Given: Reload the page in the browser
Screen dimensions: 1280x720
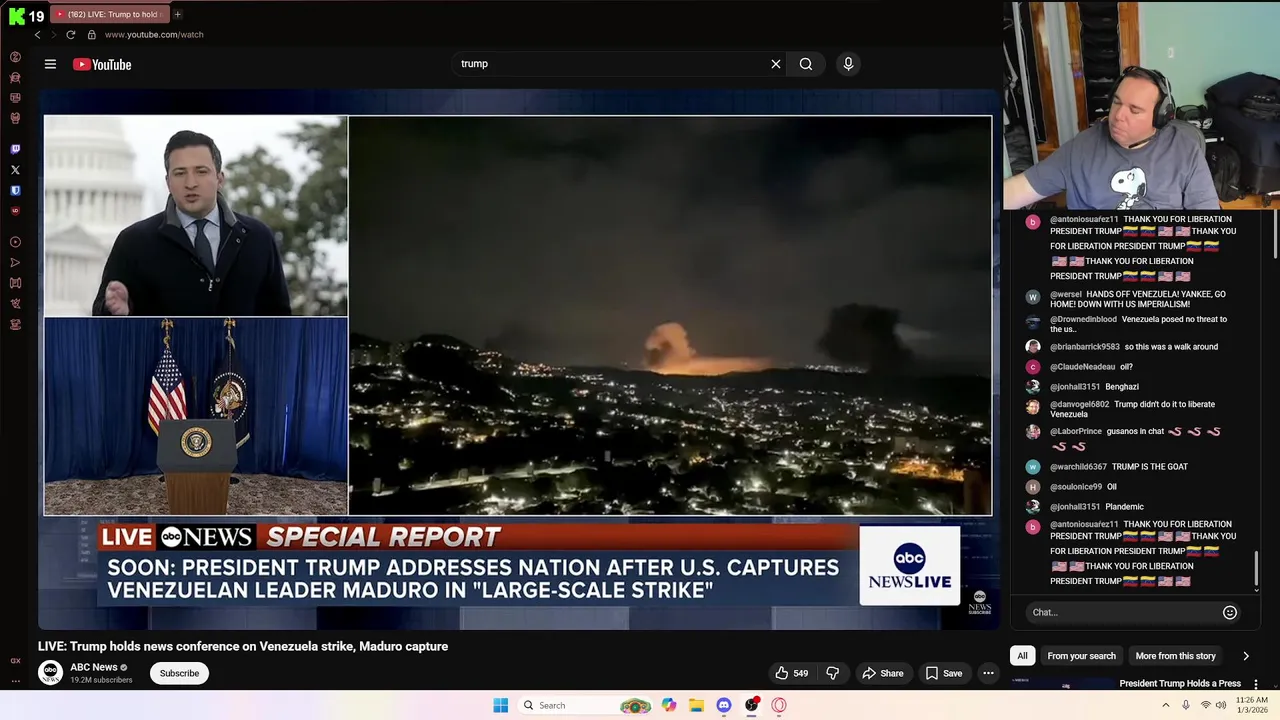Looking at the screenshot, I should (70, 35).
